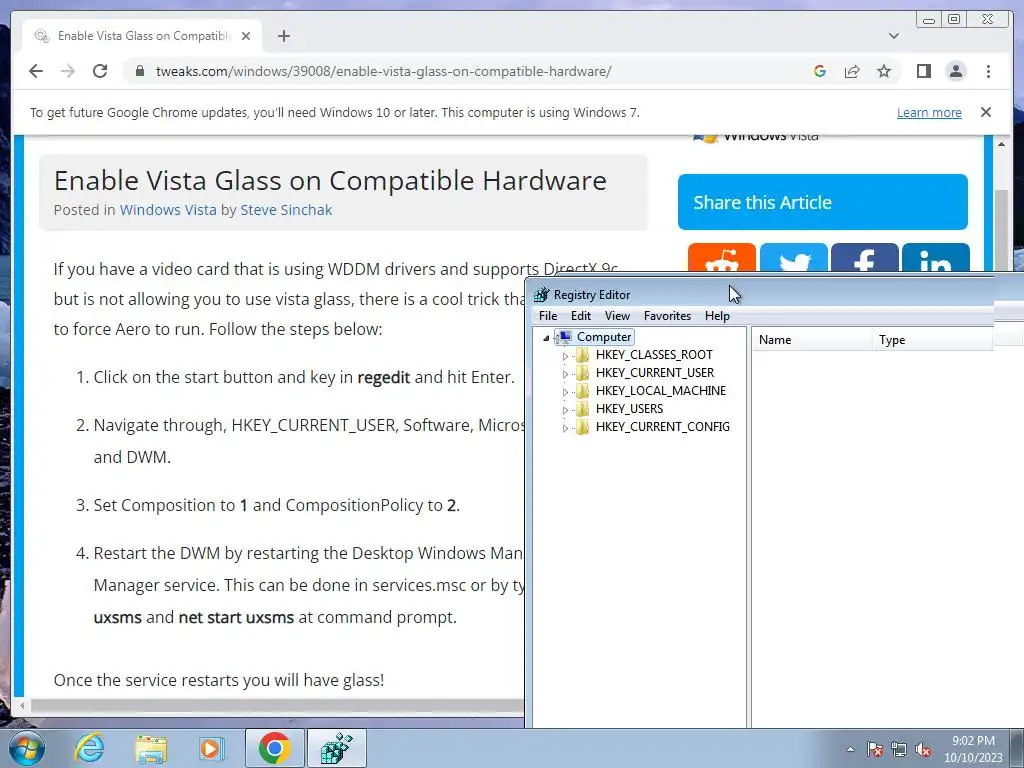Toggle Chrome side panel
The width and height of the screenshot is (1024, 768).
click(x=923, y=71)
